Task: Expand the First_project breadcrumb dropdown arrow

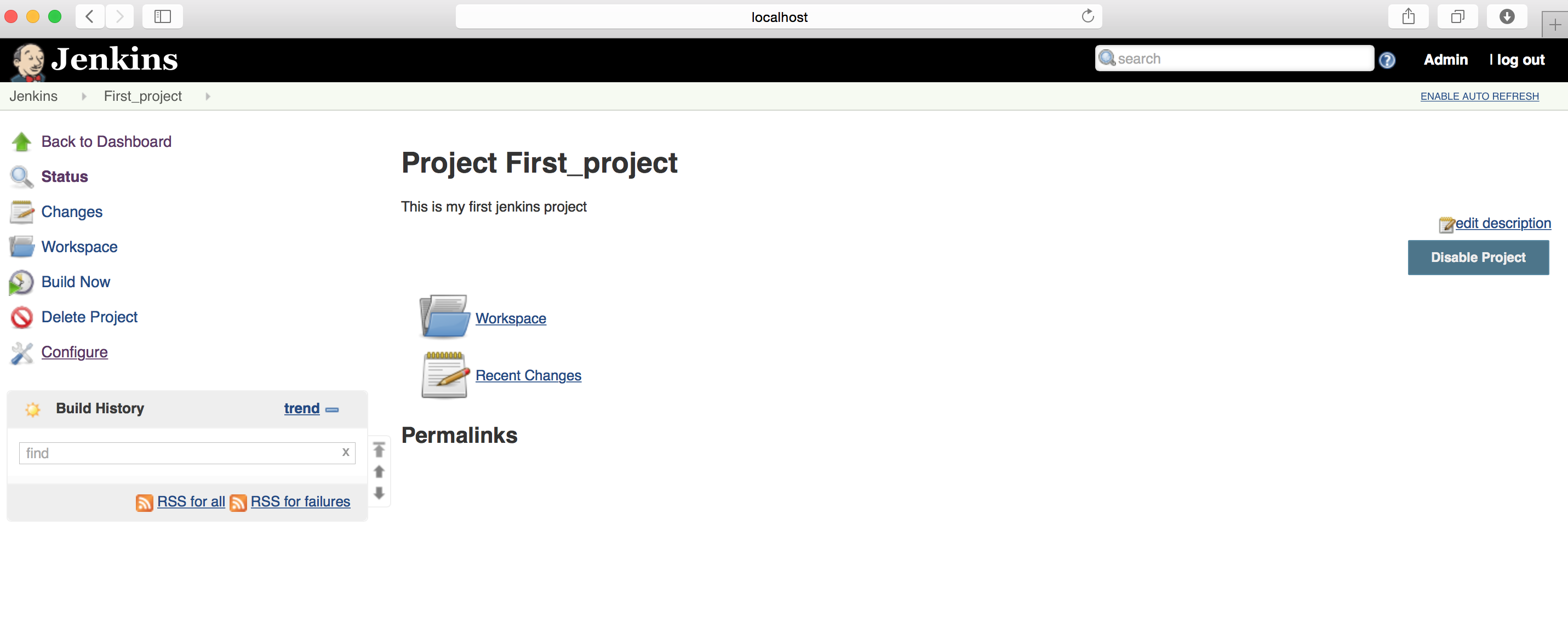Action: 208,97
